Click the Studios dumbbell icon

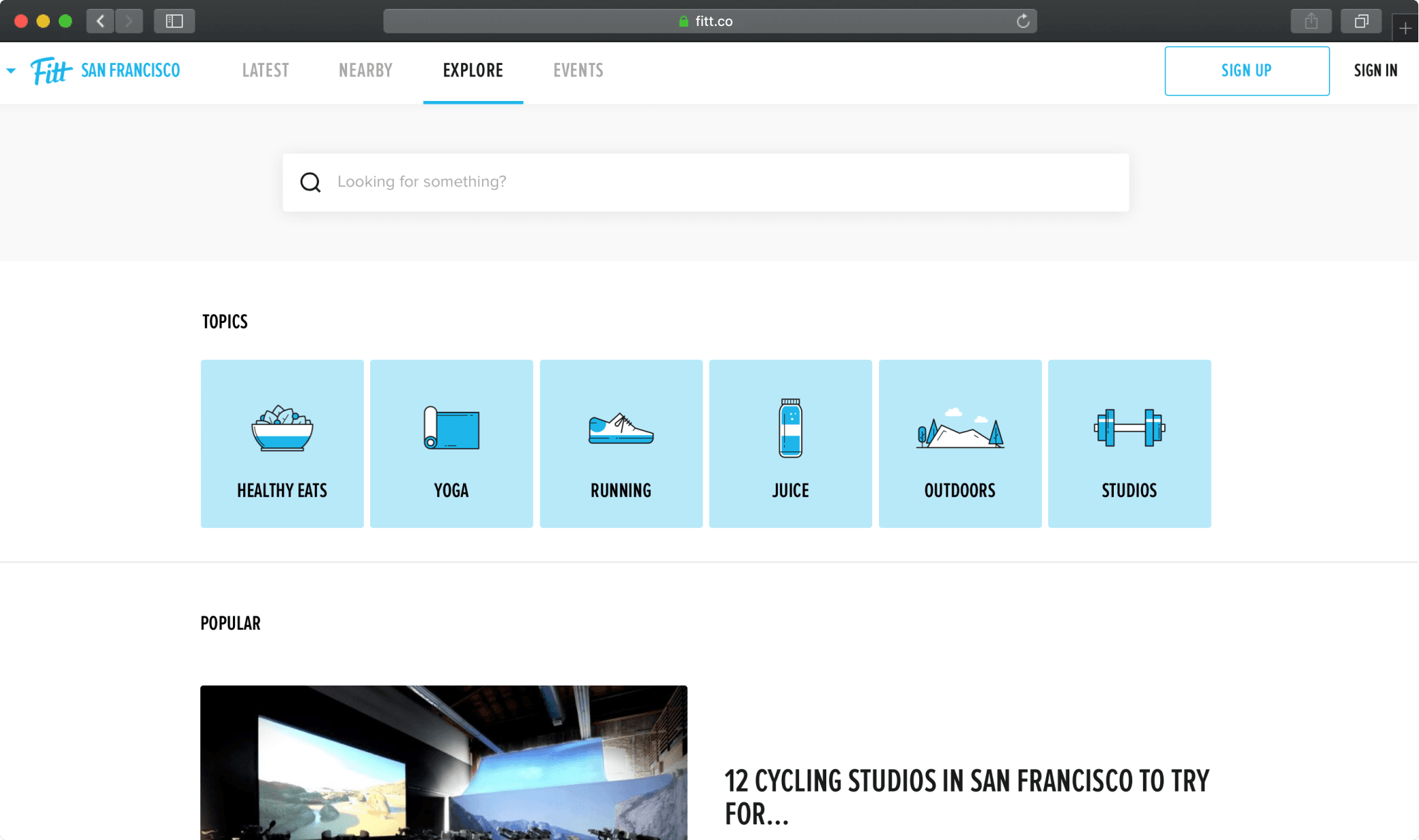(1129, 428)
